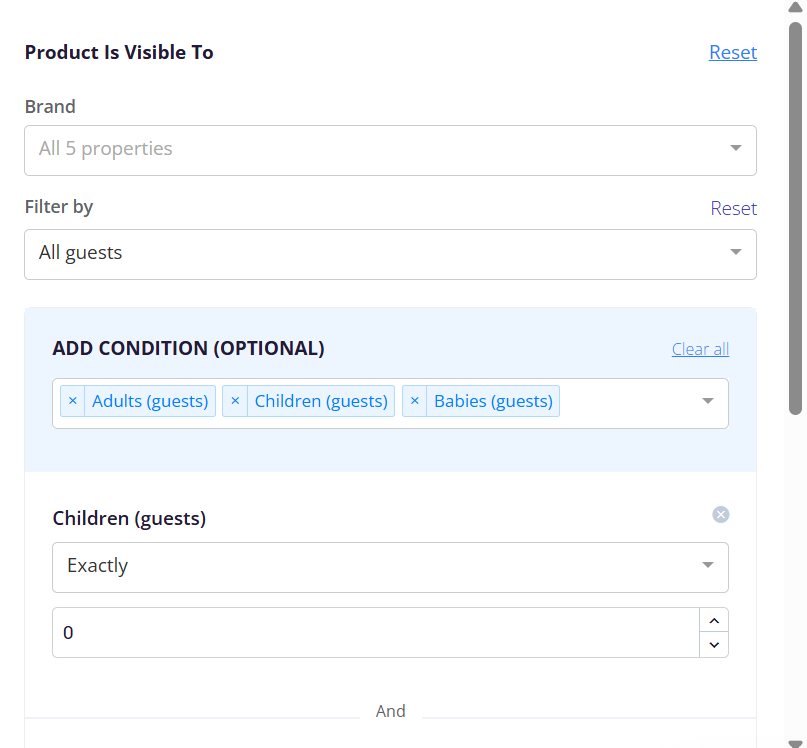
Task: Click the vertical scrollbar thumb
Action: click(x=796, y=218)
